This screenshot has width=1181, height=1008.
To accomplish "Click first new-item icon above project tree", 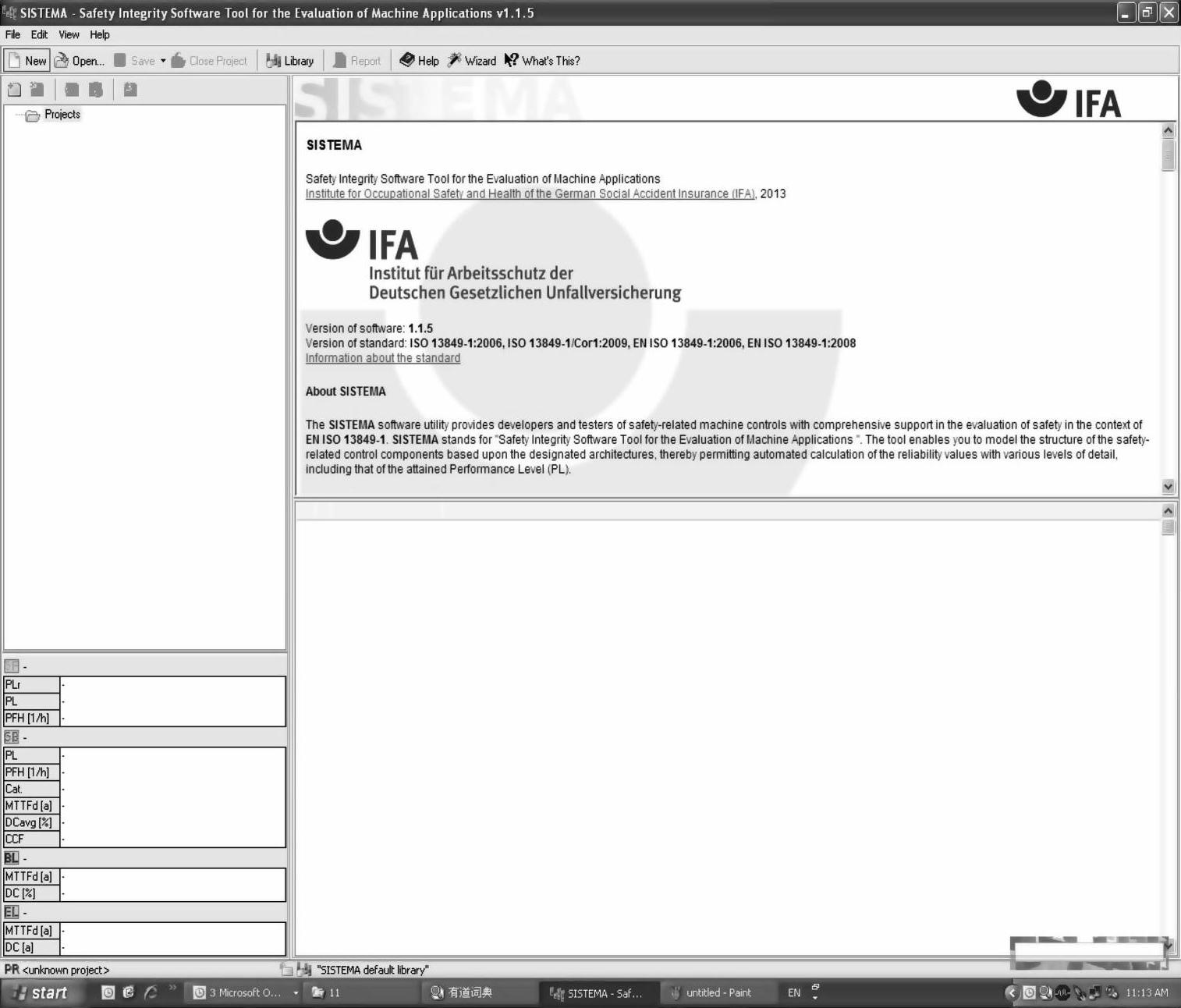I will point(14,90).
